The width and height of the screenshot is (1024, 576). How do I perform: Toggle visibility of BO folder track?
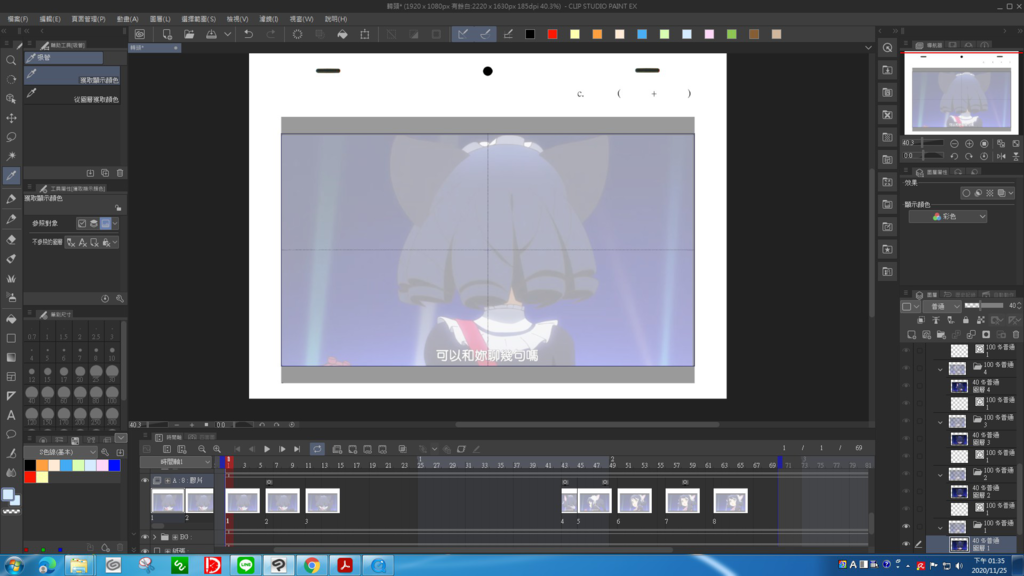pos(145,537)
